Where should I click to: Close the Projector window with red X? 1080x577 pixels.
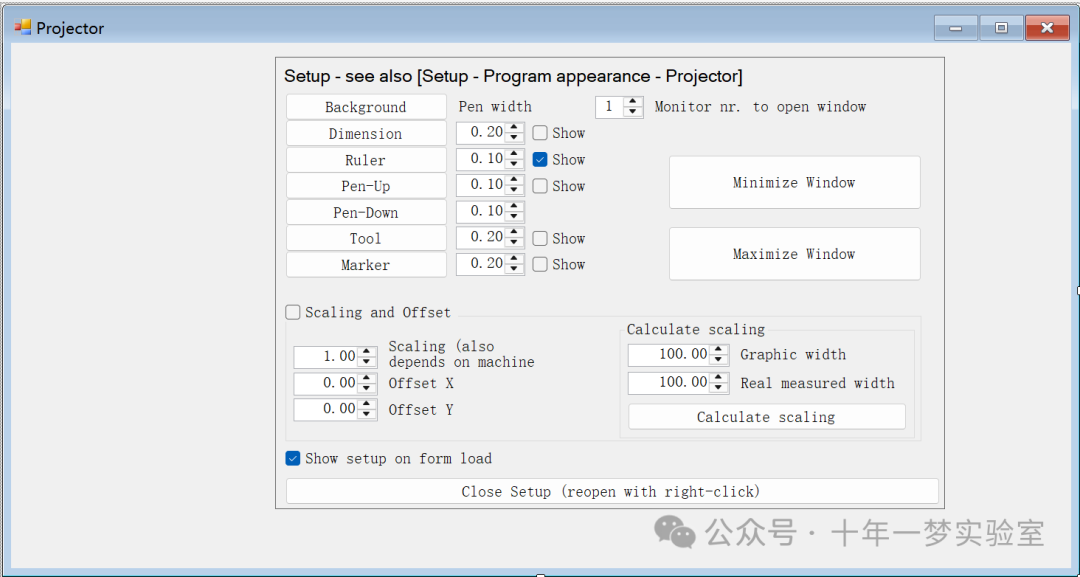coord(1047,28)
